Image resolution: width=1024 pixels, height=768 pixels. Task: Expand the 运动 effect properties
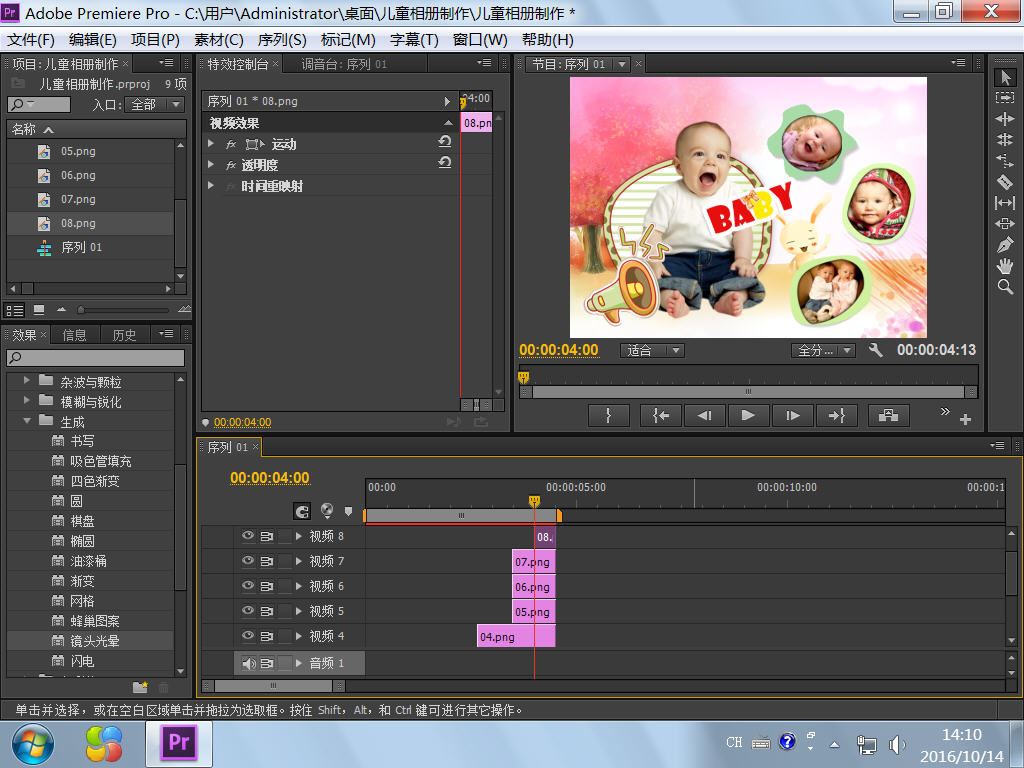211,144
